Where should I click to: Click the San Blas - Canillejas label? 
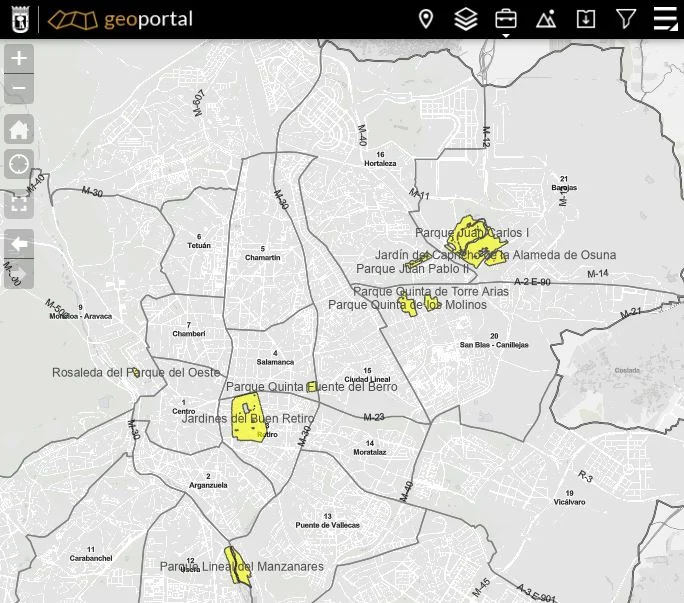click(494, 341)
